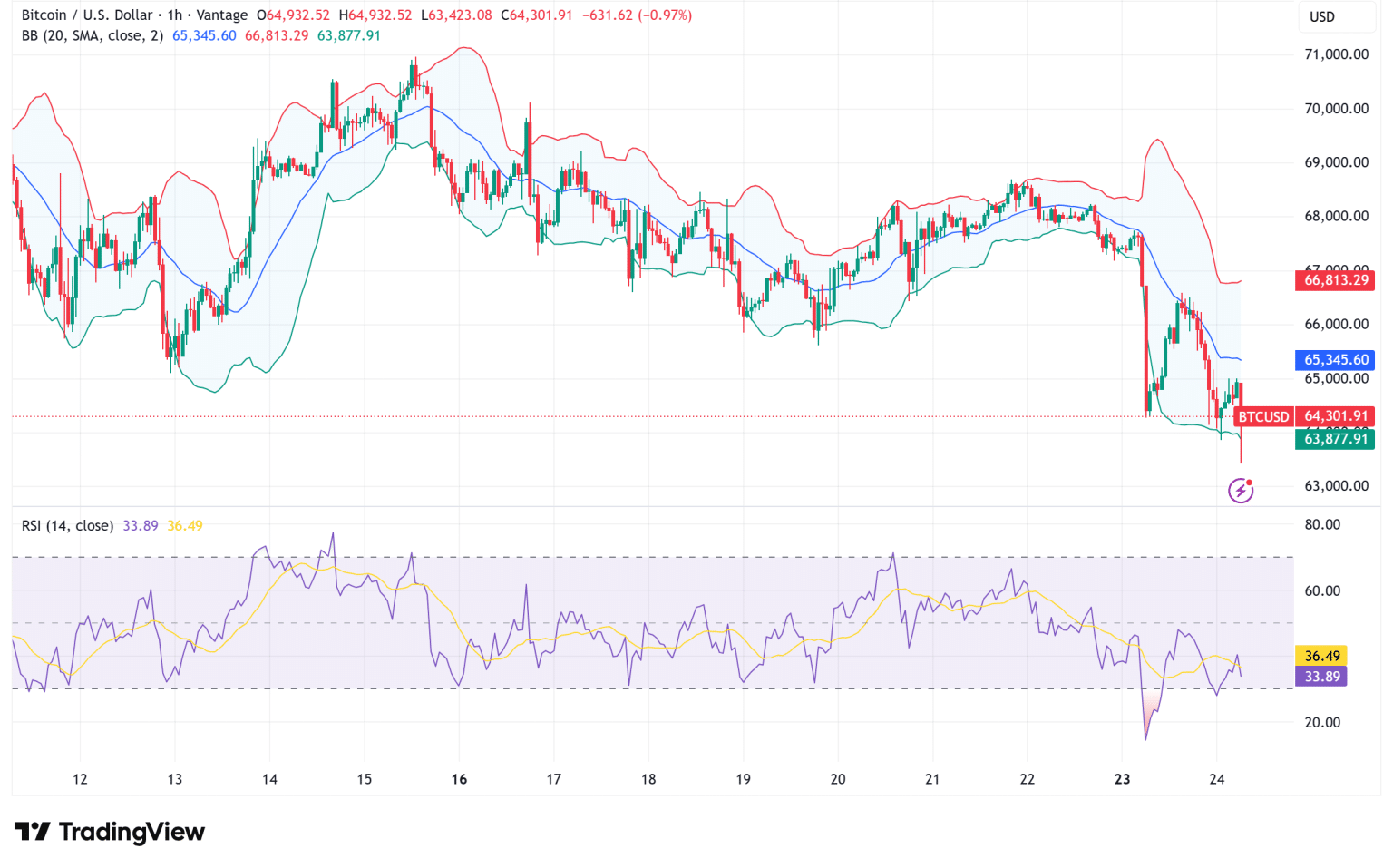
Task: Click the purple 33.89 RSI value label
Action: pos(1321,677)
